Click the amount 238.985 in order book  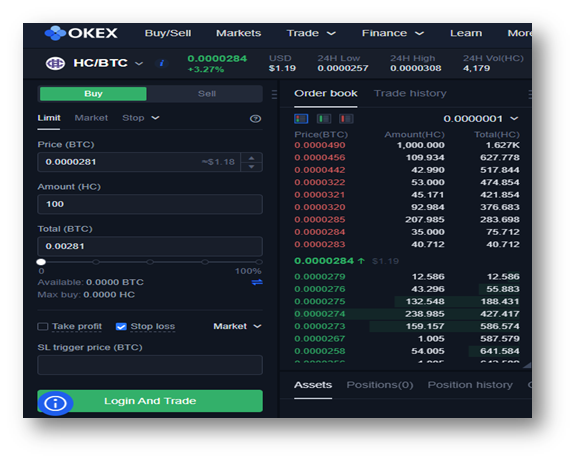click(x=425, y=314)
